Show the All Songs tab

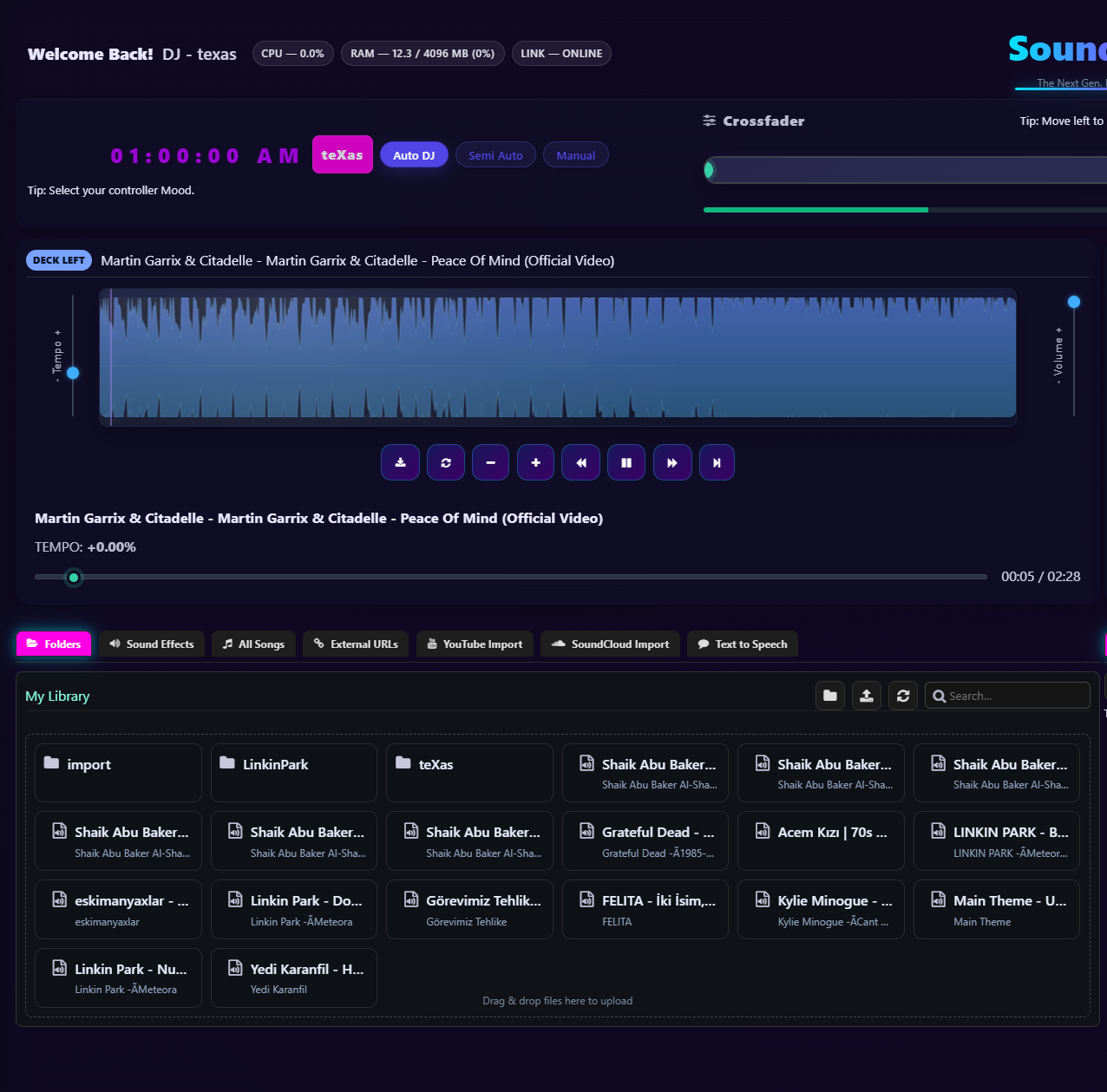click(x=253, y=644)
